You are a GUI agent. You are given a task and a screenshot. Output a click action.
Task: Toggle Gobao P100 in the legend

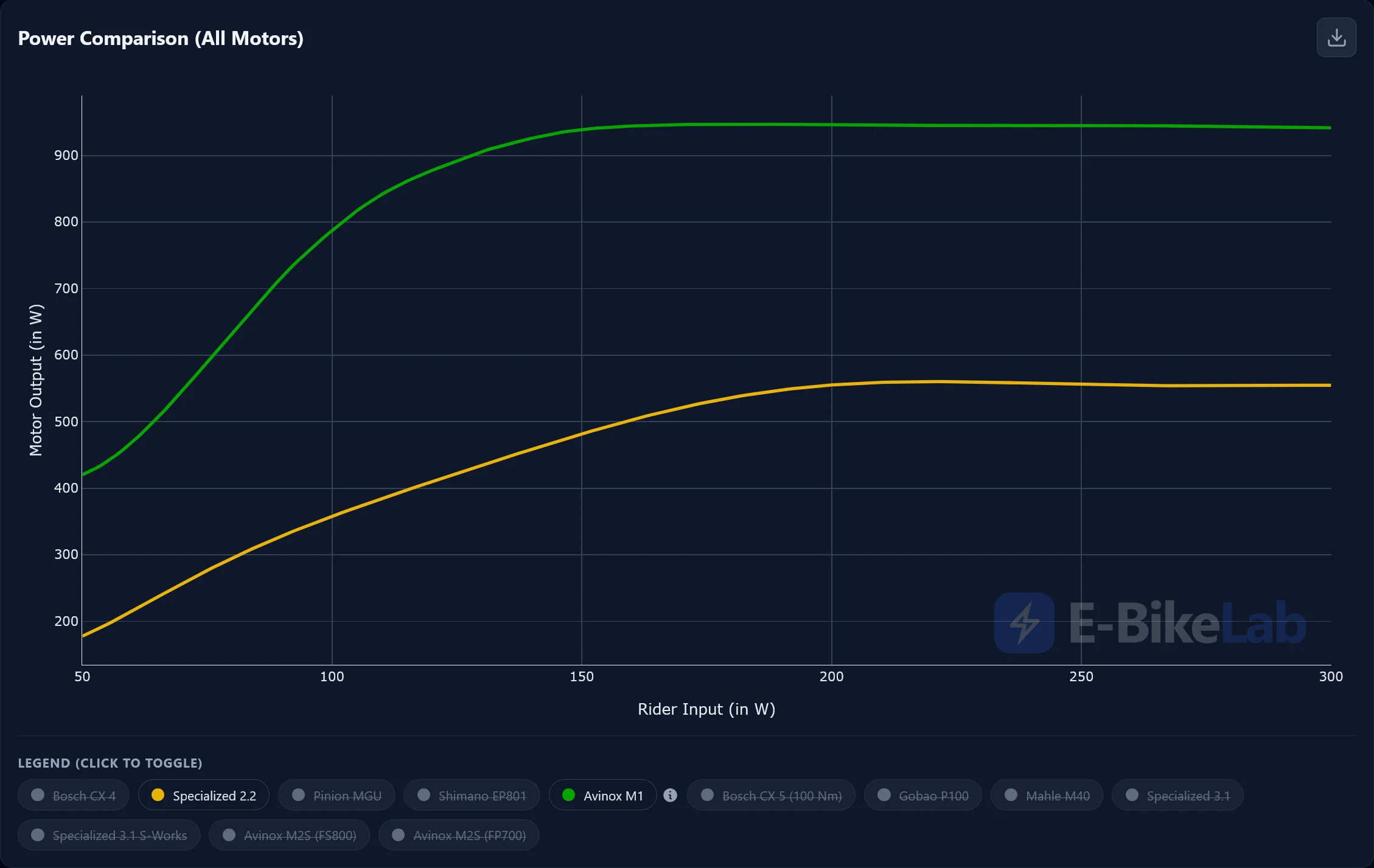coord(923,795)
